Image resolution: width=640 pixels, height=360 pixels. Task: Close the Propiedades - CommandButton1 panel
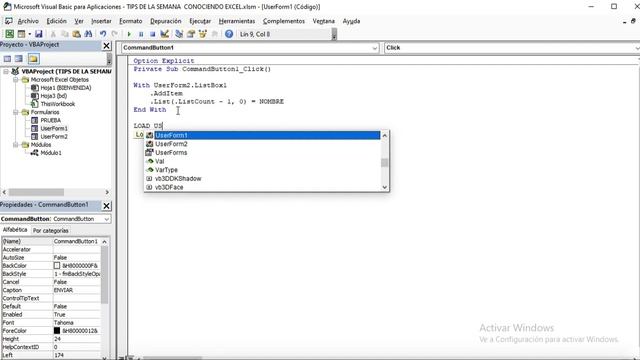pos(107,206)
